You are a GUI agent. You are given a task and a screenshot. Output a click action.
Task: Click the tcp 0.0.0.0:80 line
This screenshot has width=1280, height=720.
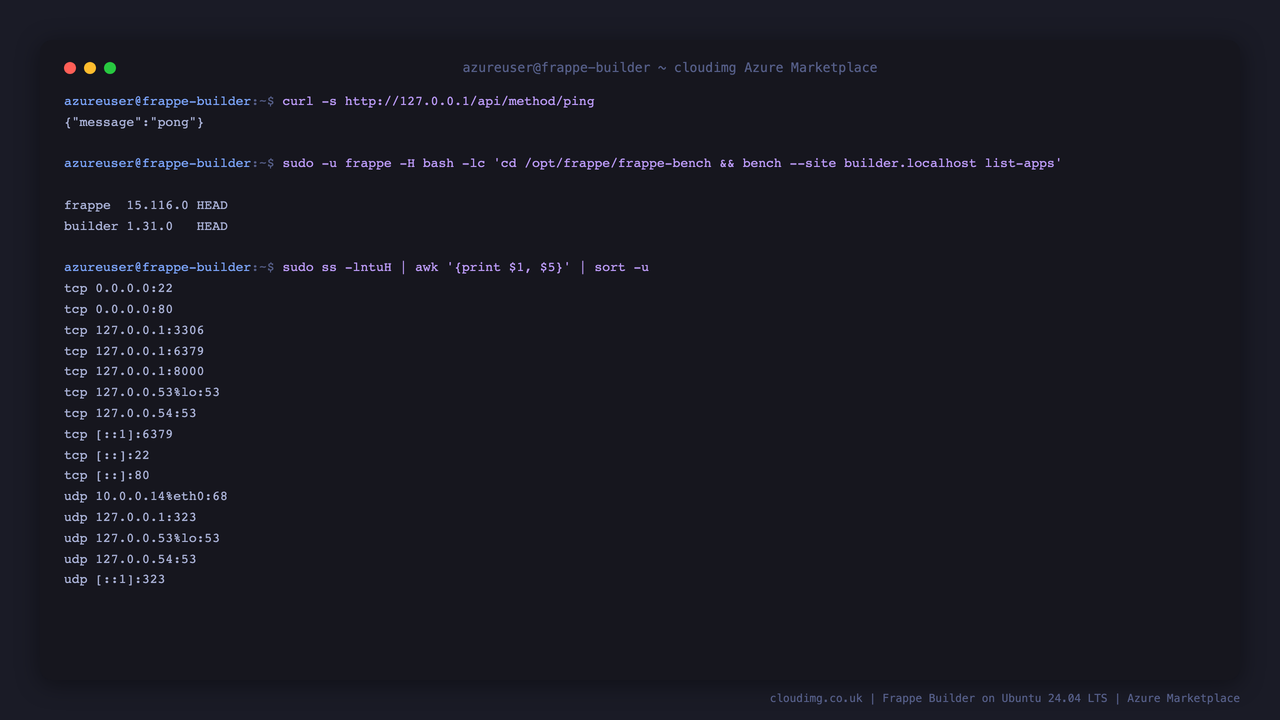tap(118, 309)
